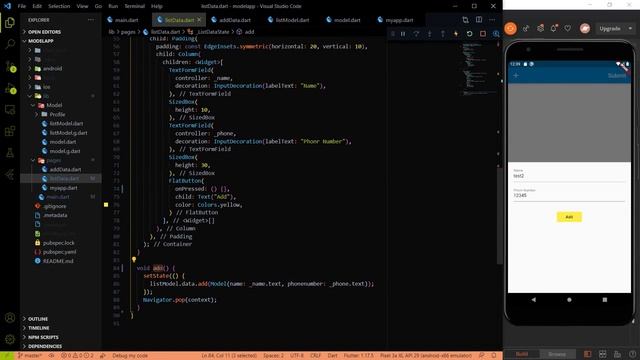Screen dimensions: 640x360
Task: Open the Explorer view in activity bar
Action: [10, 22]
